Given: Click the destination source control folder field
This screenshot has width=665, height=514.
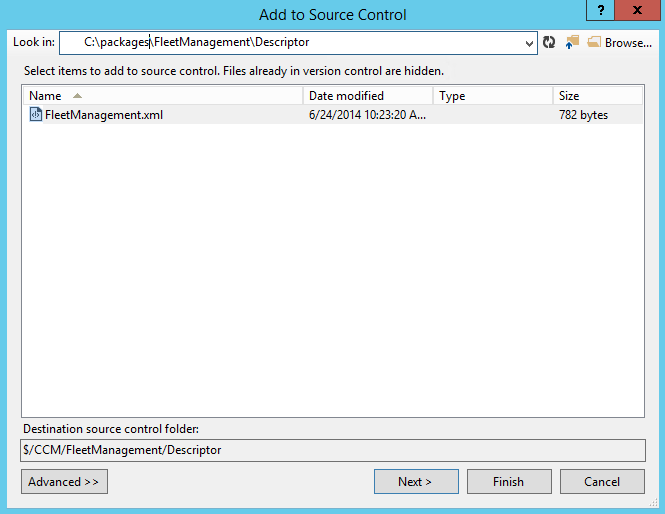Looking at the screenshot, I should 332,450.
